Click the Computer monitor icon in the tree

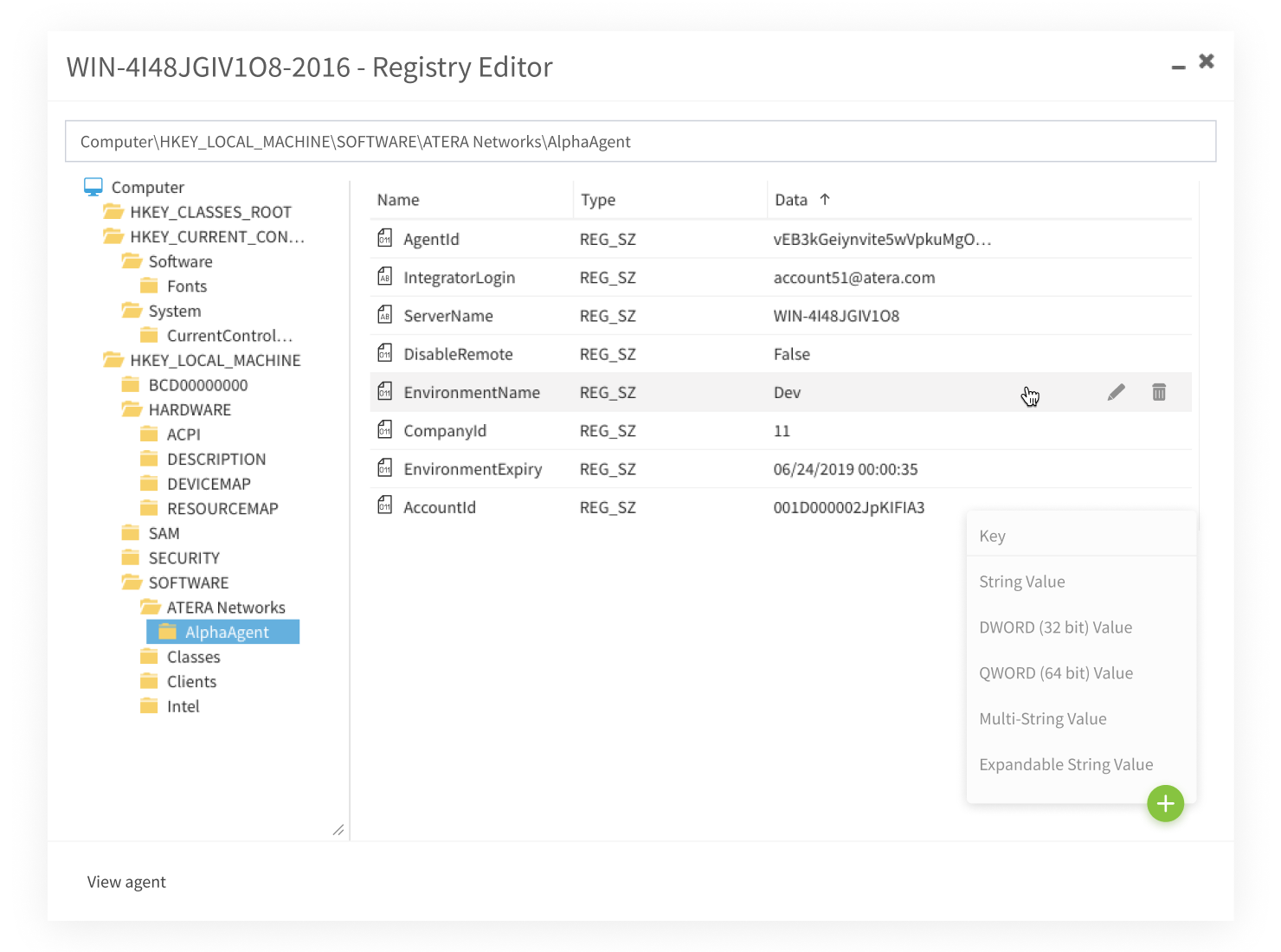[93, 187]
